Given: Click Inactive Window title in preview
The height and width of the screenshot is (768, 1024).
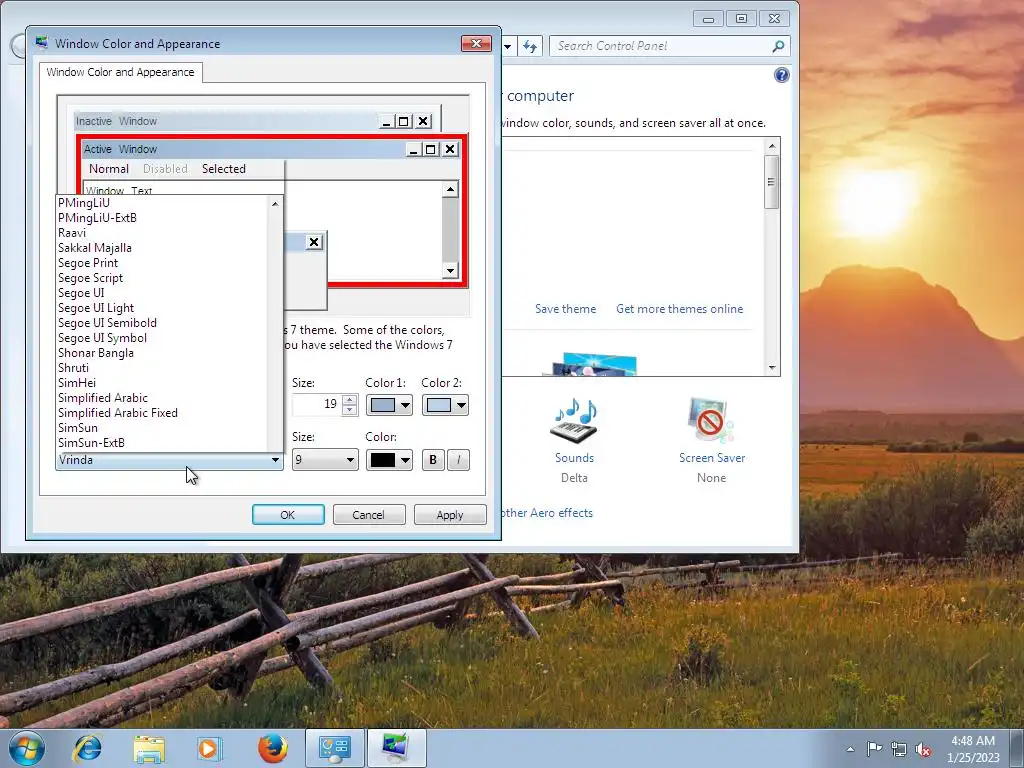Looking at the screenshot, I should pyautogui.click(x=116, y=121).
